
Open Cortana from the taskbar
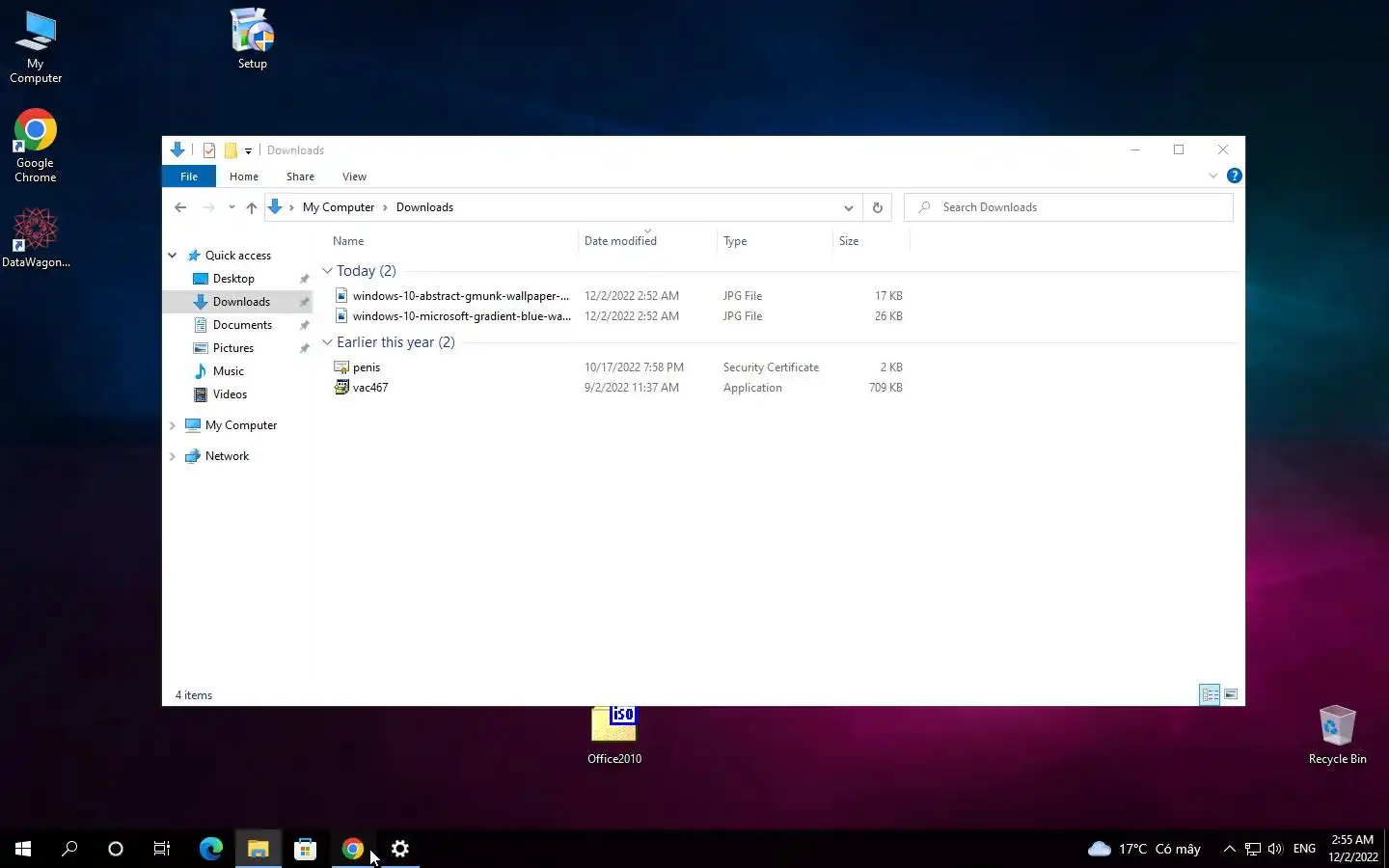tap(116, 849)
